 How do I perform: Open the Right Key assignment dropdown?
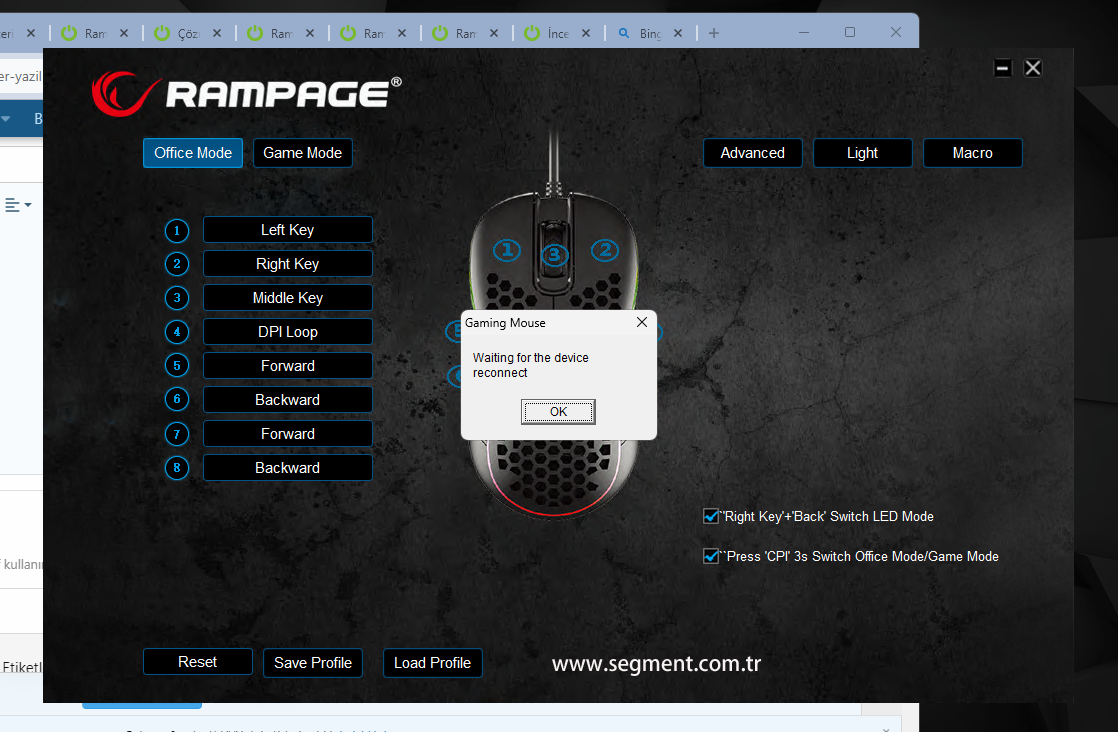(287, 264)
